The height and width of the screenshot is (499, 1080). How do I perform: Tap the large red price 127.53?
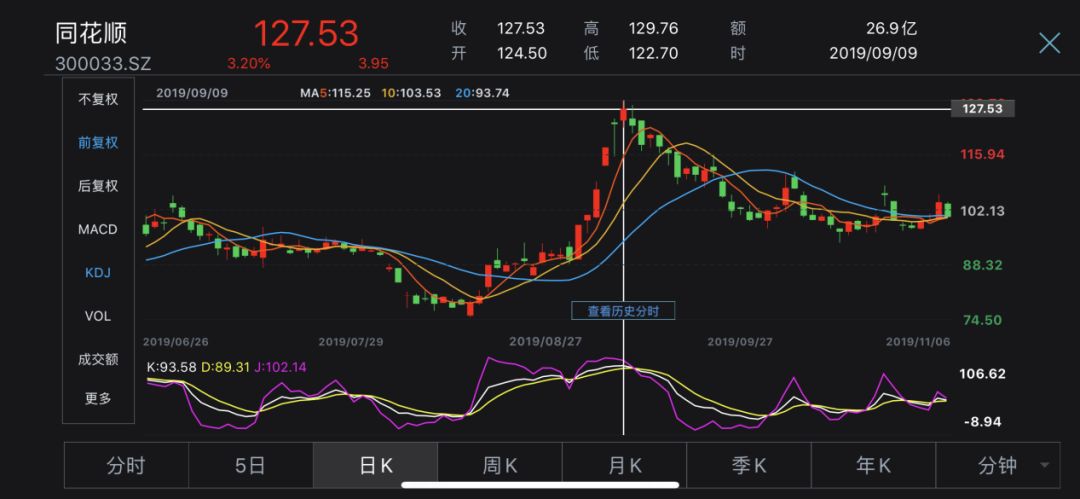click(x=307, y=34)
